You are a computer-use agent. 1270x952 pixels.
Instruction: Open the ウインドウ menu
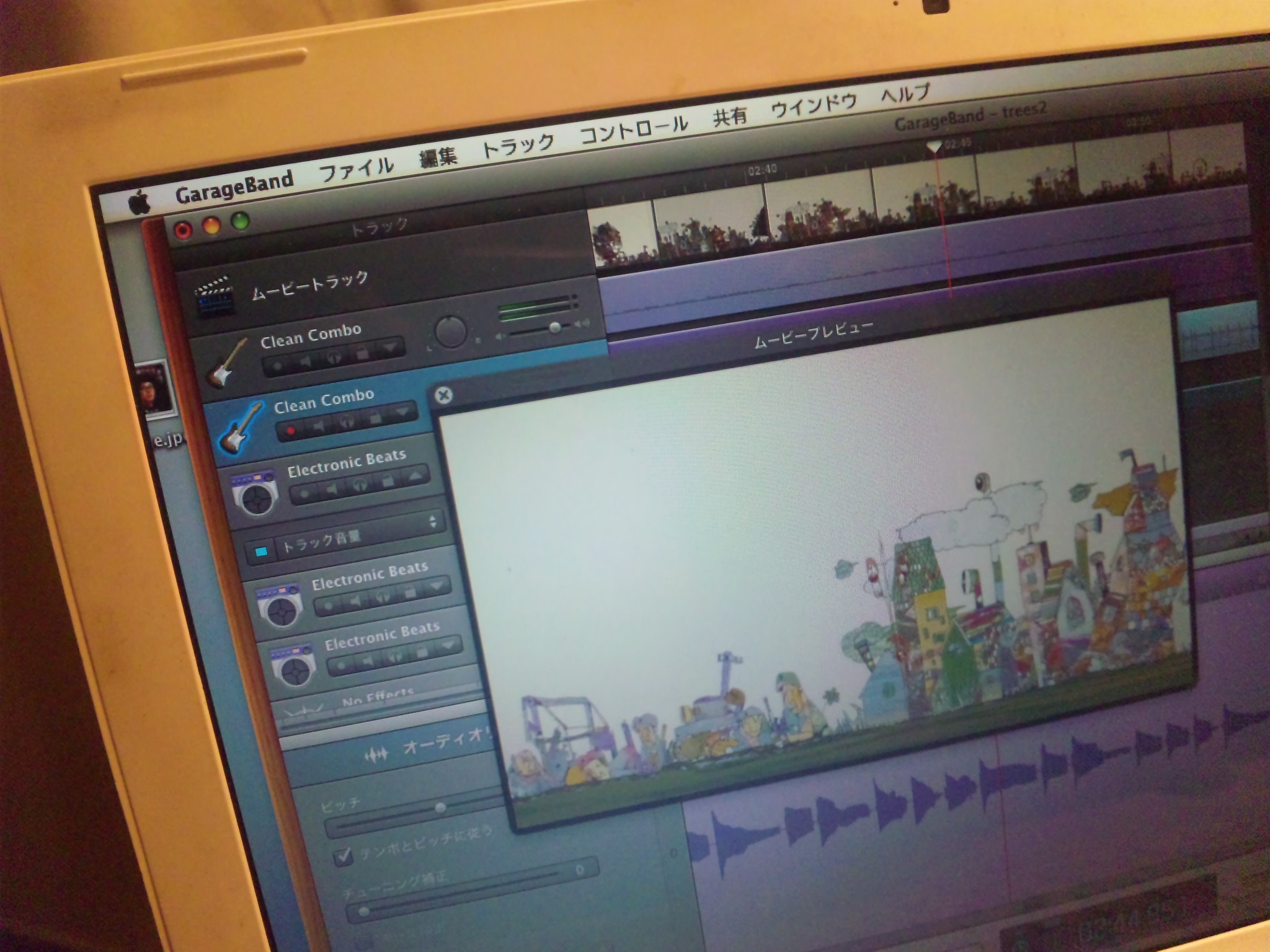pos(814,105)
